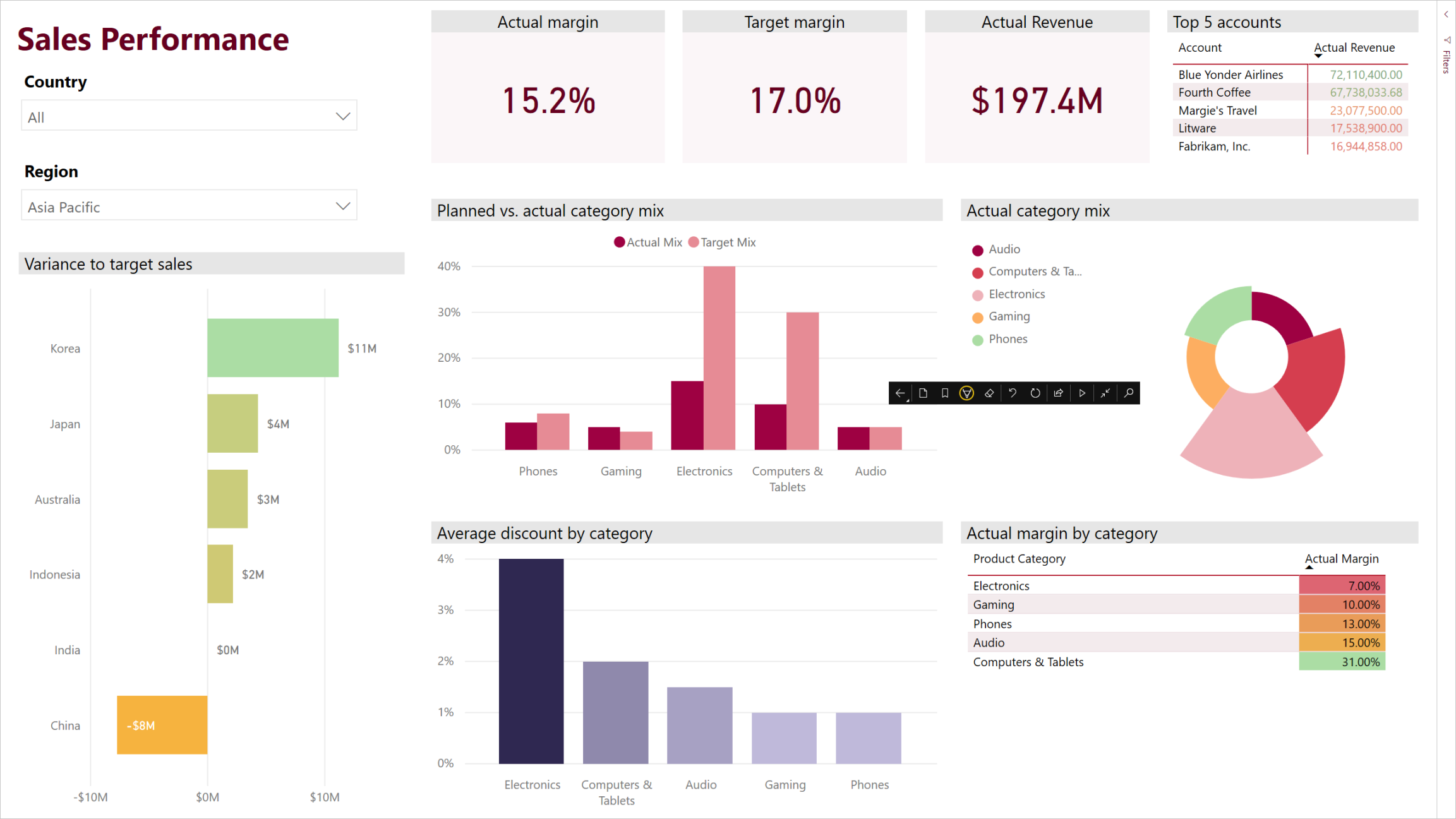Expand the Region dropdown selector
This screenshot has height=819, width=1456.
pyautogui.click(x=342, y=206)
